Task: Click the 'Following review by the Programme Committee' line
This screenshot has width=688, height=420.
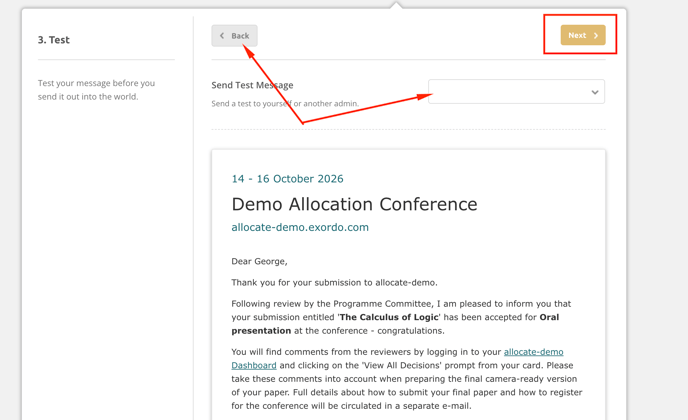Action: pyautogui.click(x=400, y=304)
